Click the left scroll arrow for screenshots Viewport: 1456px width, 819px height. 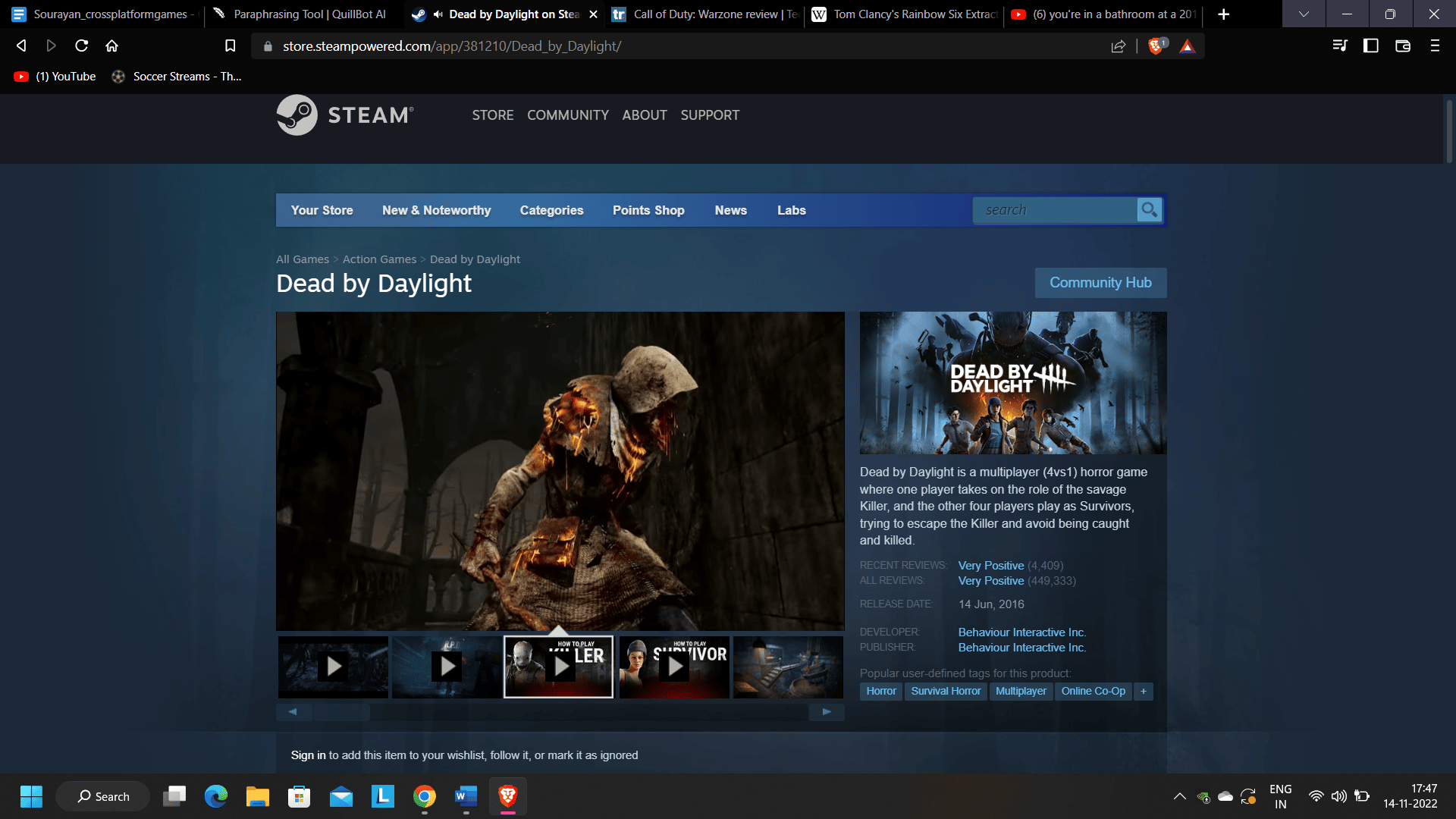[x=293, y=712]
